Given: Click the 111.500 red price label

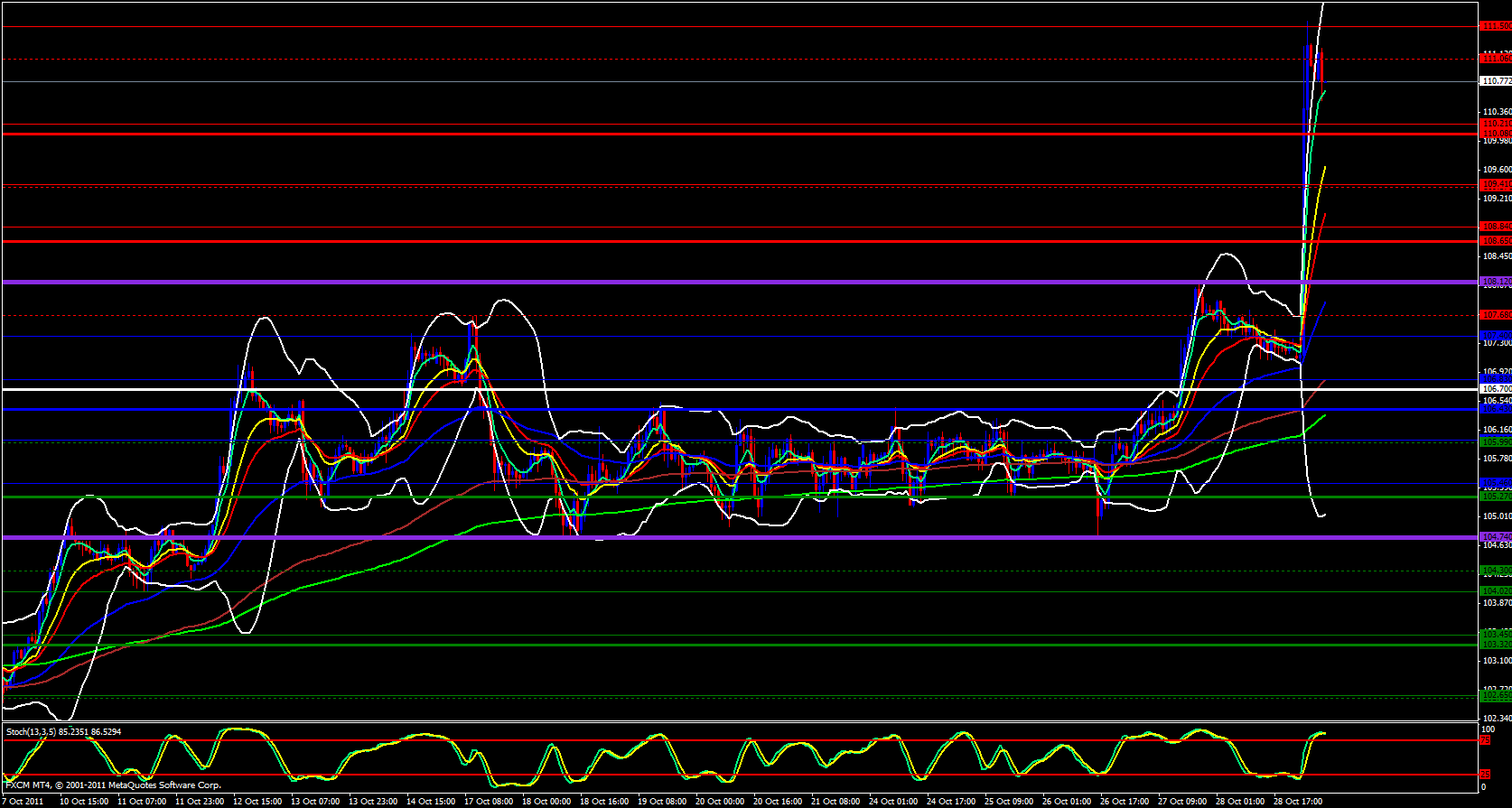Looking at the screenshot, I should pos(1495,26).
